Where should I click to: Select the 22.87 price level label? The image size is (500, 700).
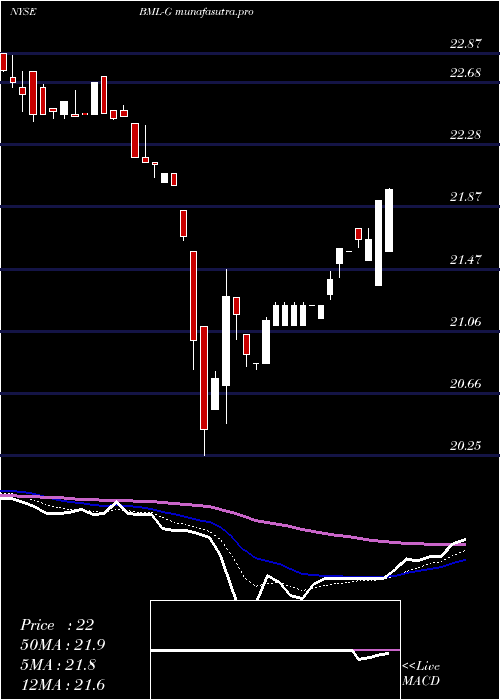pos(466,44)
